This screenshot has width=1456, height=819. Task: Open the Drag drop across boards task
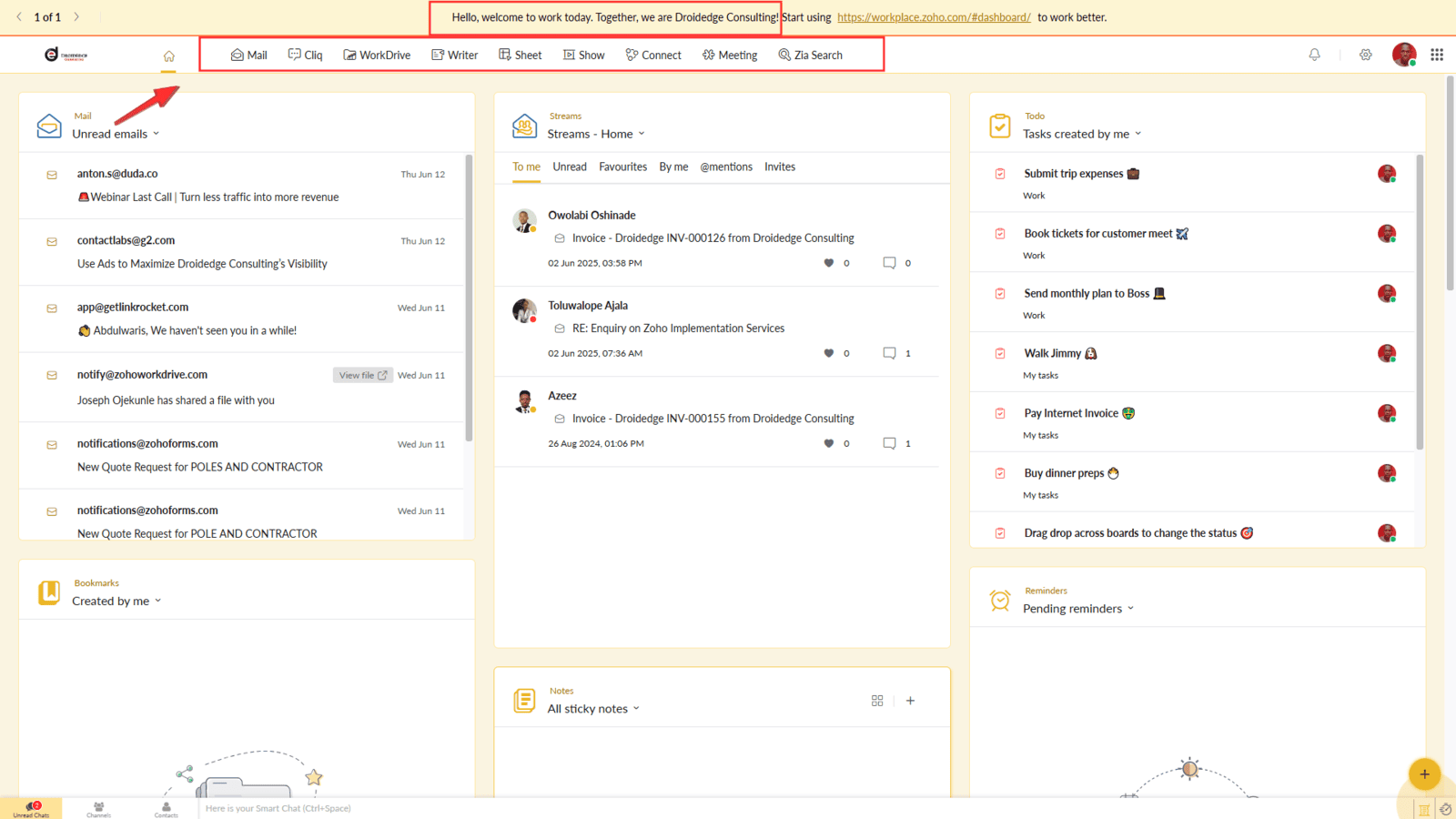1130,533
